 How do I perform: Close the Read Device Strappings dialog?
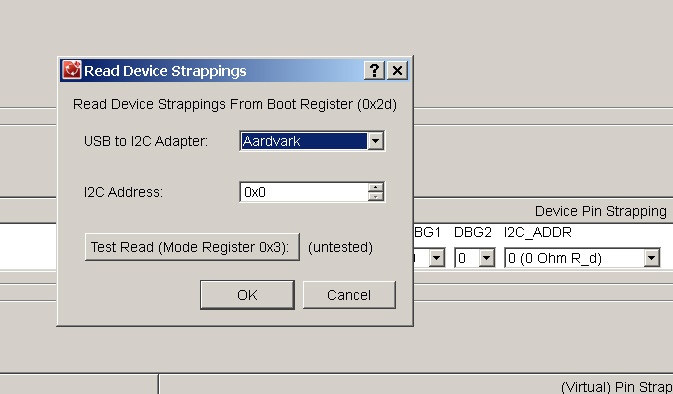[x=397, y=70]
